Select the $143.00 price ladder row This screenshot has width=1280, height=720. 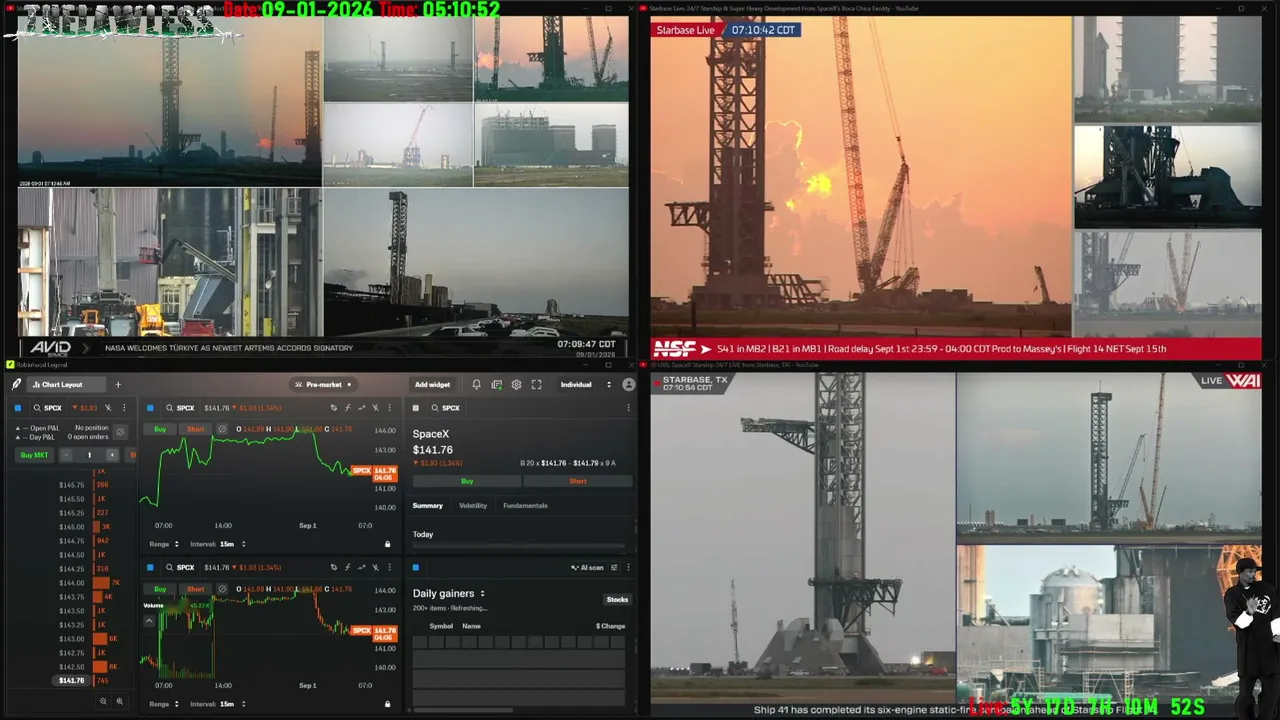72,639
